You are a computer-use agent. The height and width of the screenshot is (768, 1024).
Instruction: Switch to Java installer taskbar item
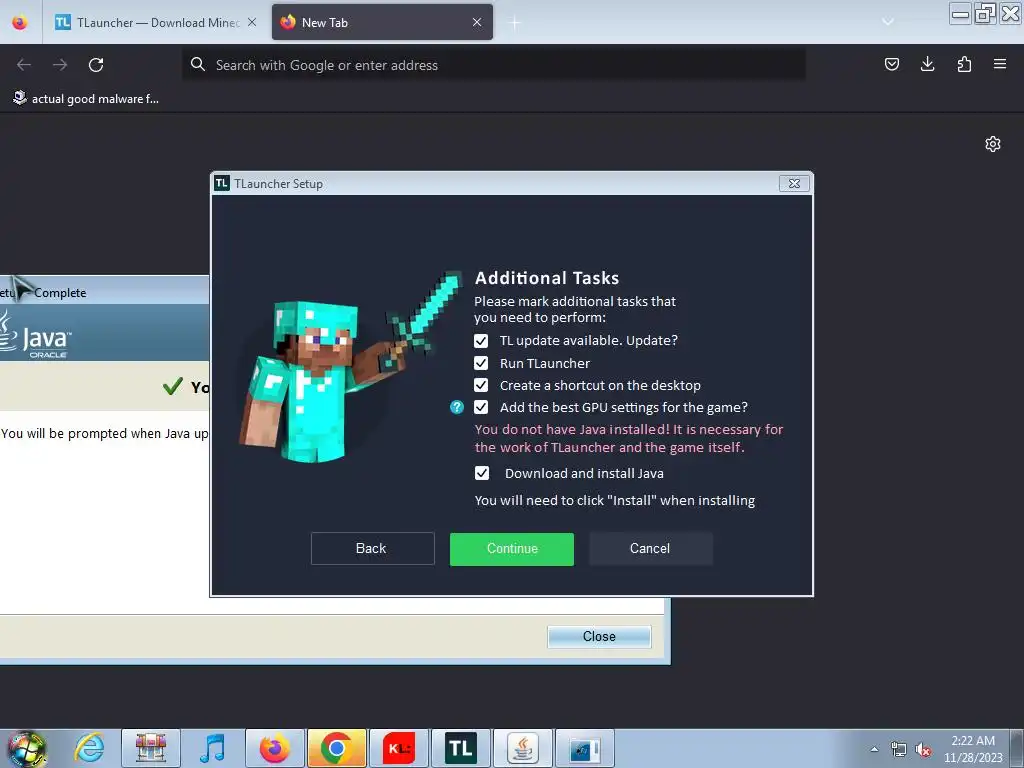(x=522, y=748)
